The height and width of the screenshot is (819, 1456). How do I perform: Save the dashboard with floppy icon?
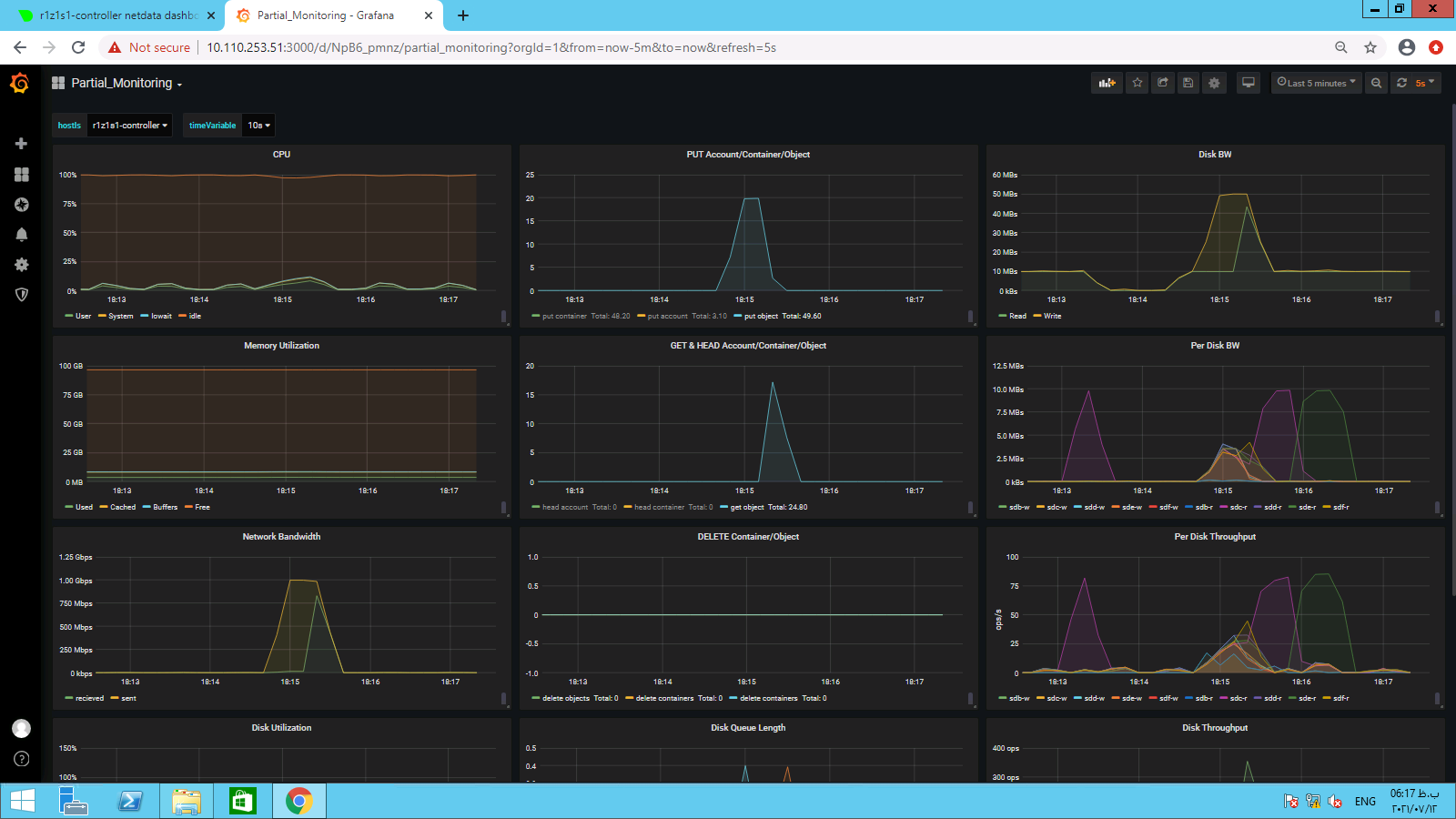tap(1188, 83)
